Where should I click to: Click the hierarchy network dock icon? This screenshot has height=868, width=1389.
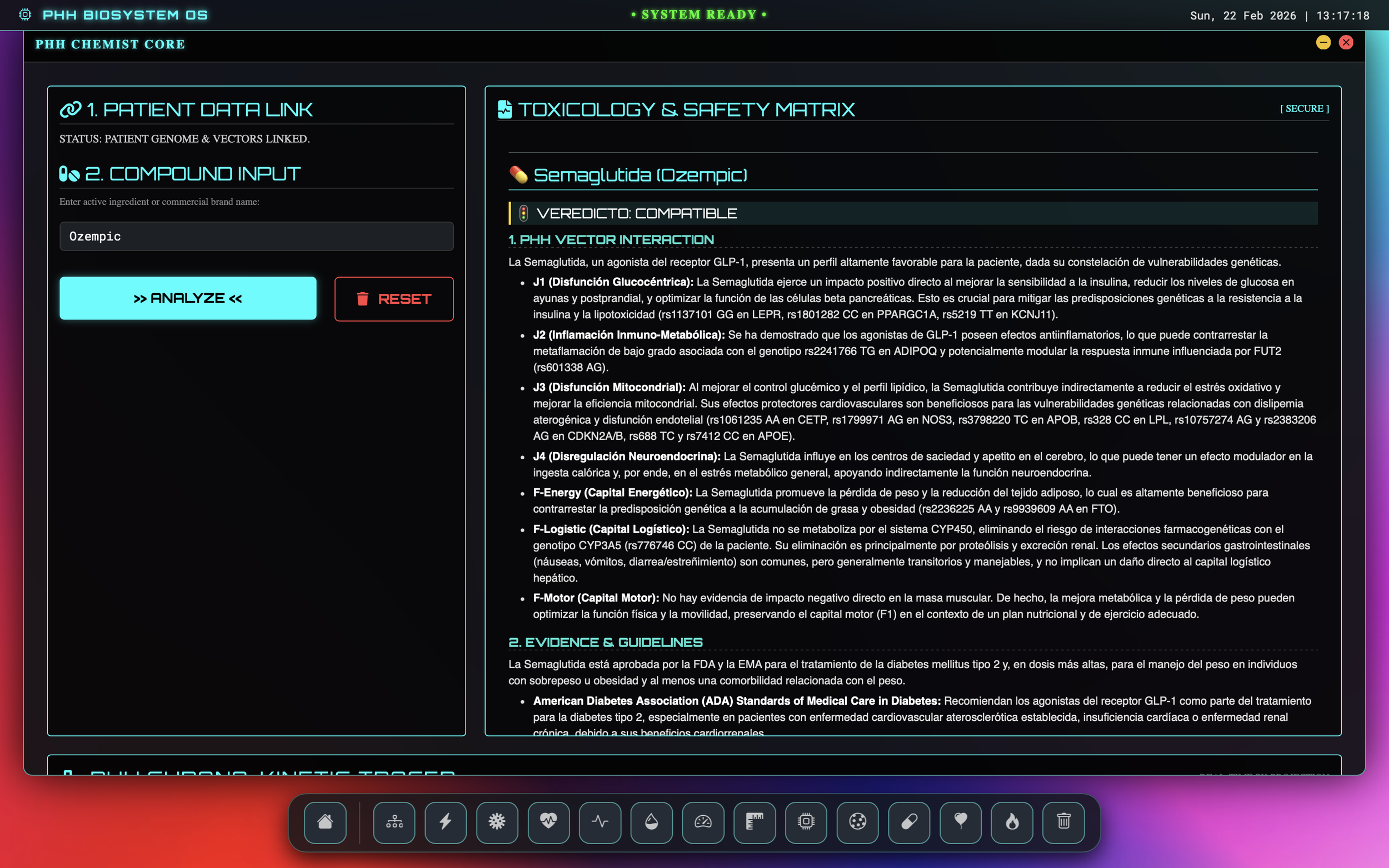click(x=394, y=821)
